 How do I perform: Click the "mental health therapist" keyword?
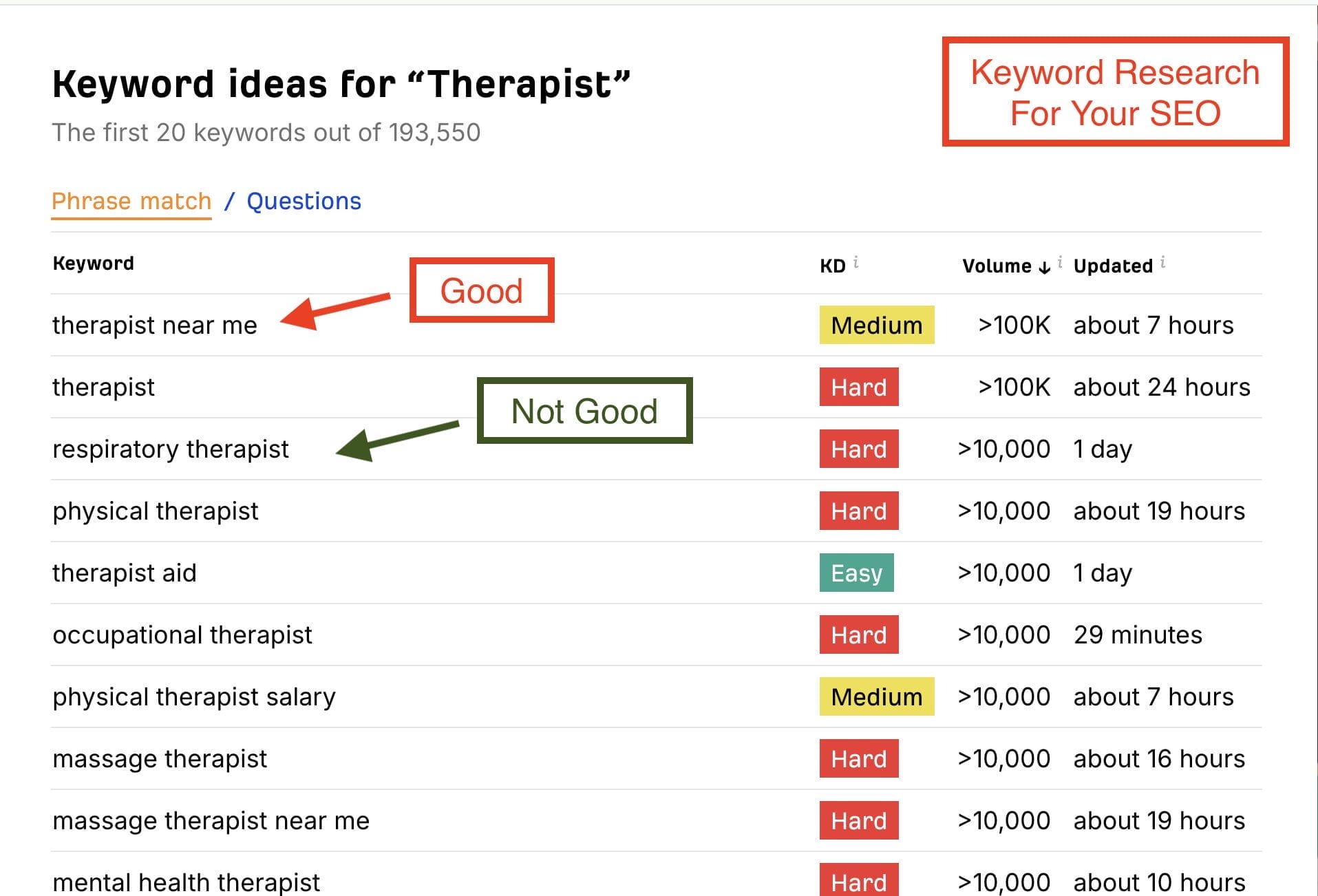click(186, 882)
